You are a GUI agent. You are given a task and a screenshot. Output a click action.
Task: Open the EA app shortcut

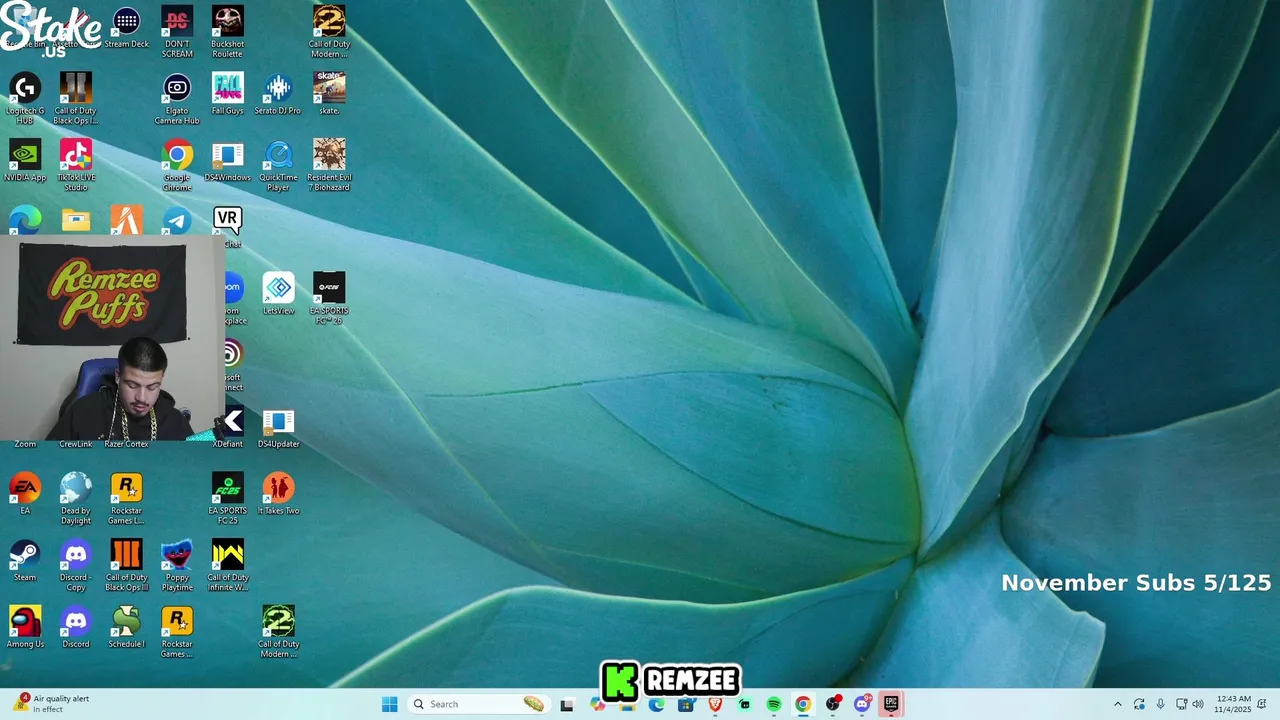[25, 494]
